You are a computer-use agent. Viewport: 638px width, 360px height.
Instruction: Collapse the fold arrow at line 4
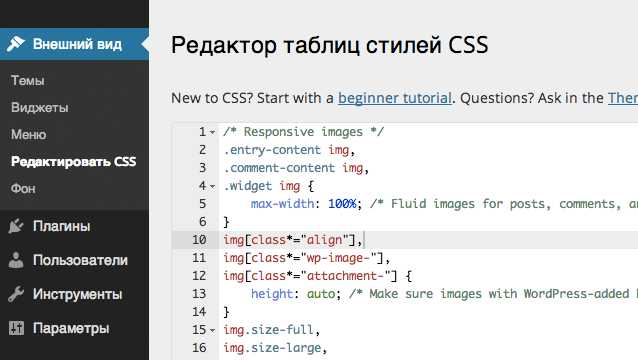(x=212, y=186)
